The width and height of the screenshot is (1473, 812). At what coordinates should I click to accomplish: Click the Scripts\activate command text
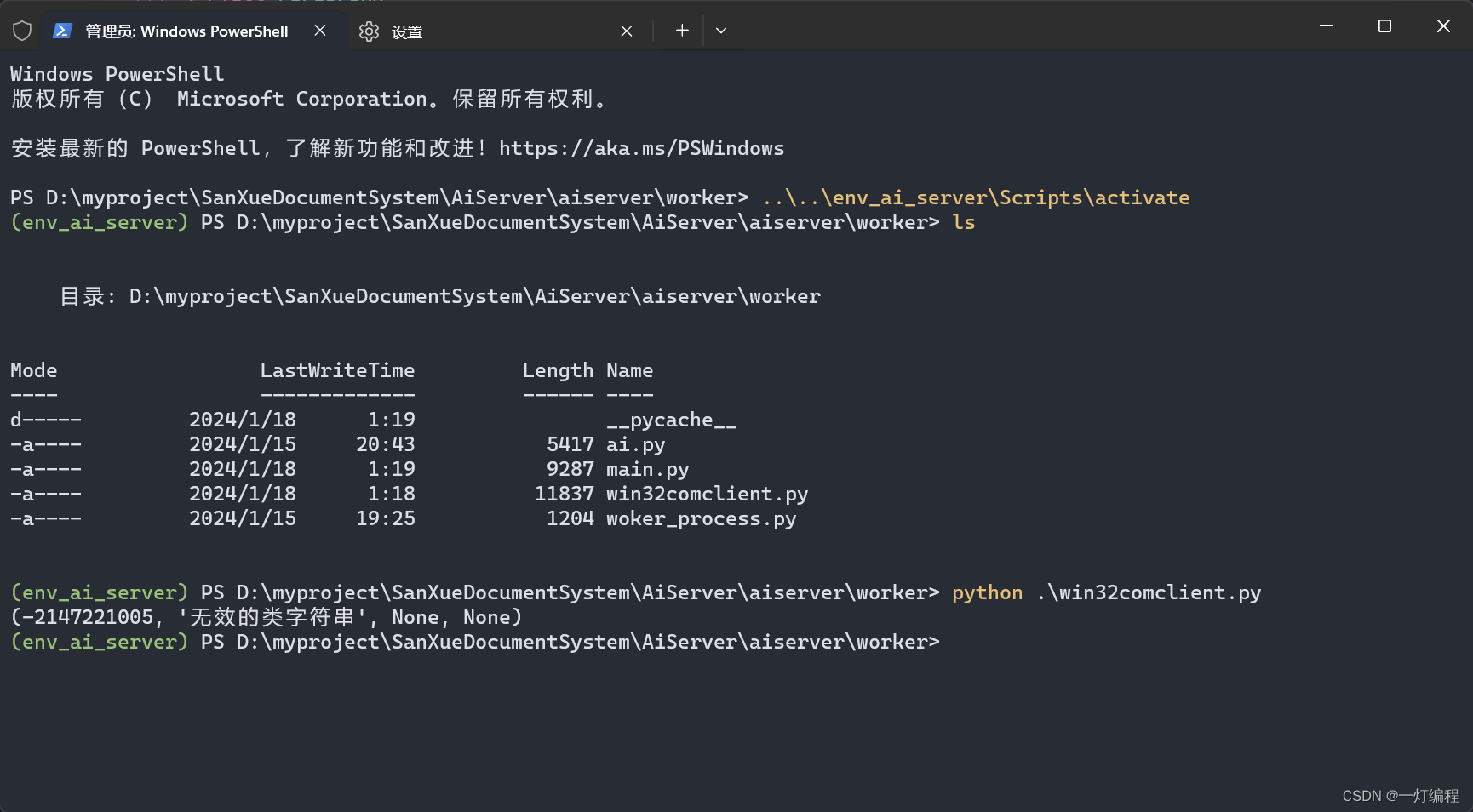1095,197
